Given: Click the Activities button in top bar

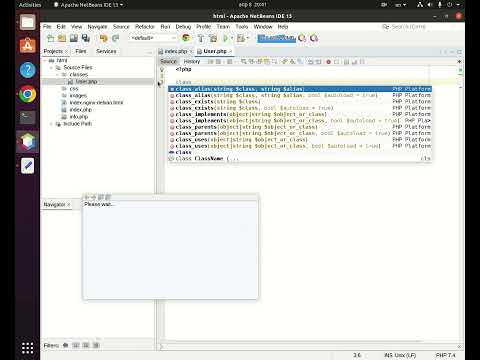Looking at the screenshot, I should point(30,5).
